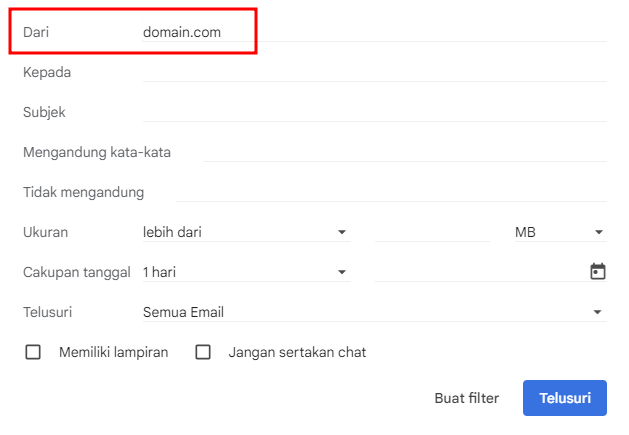The height and width of the screenshot is (435, 629).
Task: Open the calendar date picker icon
Action: pyautogui.click(x=598, y=271)
